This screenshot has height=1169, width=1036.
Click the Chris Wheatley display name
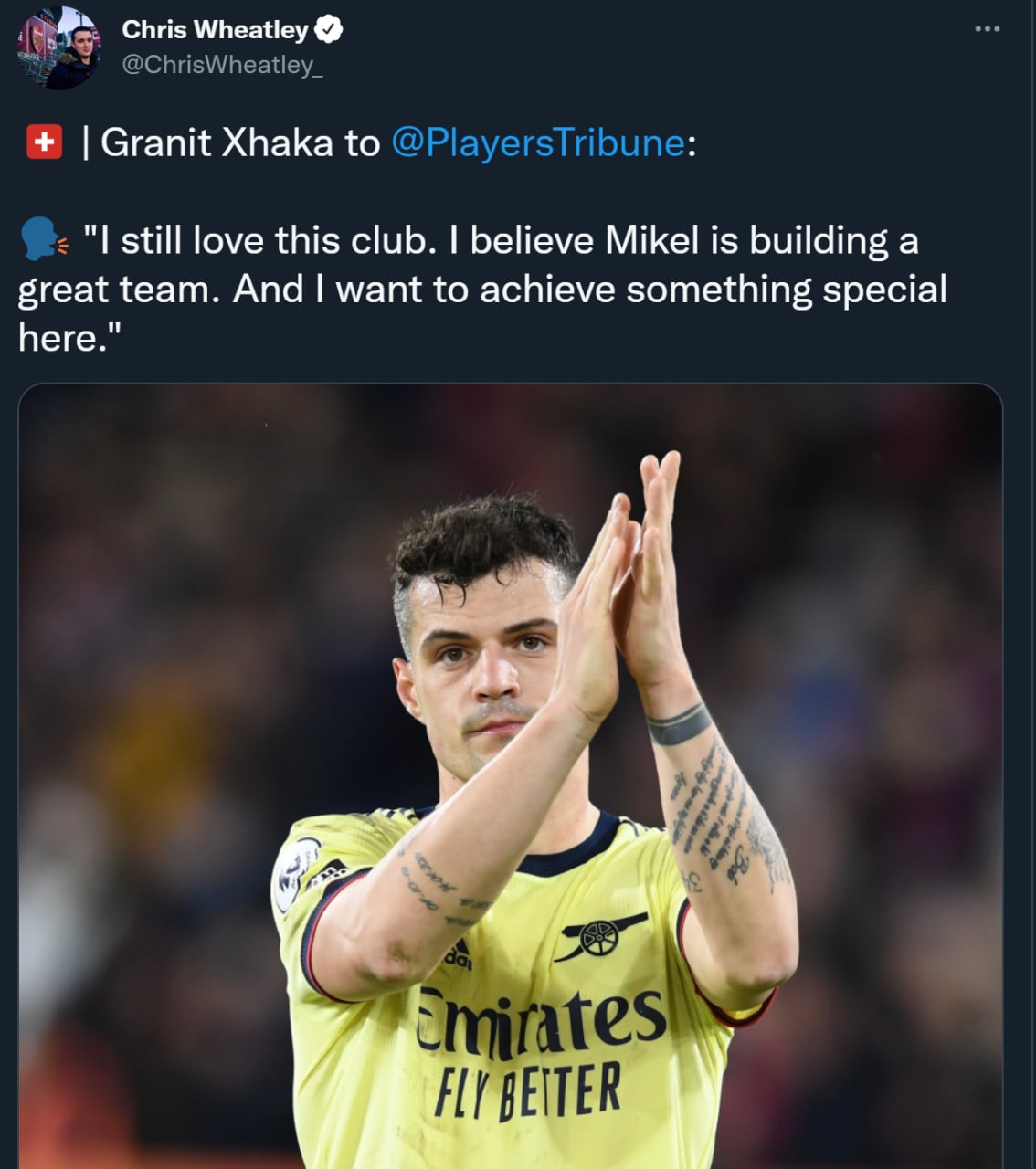coord(215,30)
